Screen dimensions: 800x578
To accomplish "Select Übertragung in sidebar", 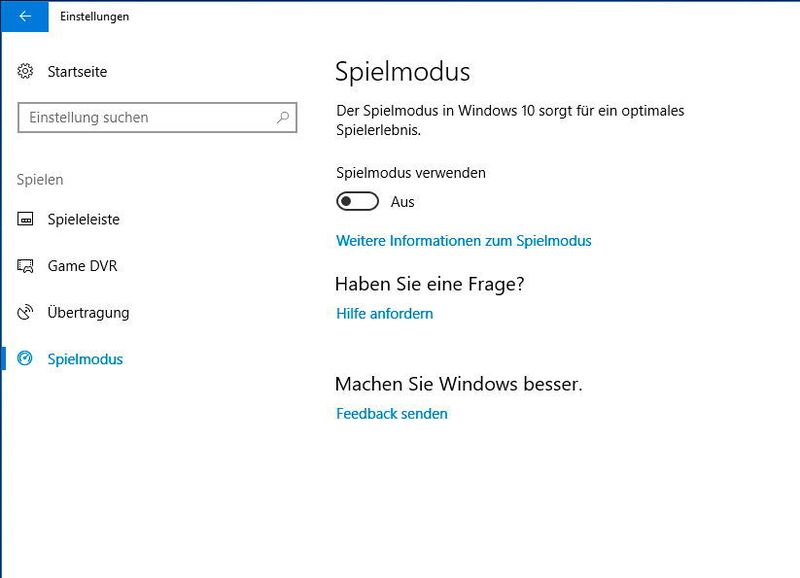I will (88, 313).
